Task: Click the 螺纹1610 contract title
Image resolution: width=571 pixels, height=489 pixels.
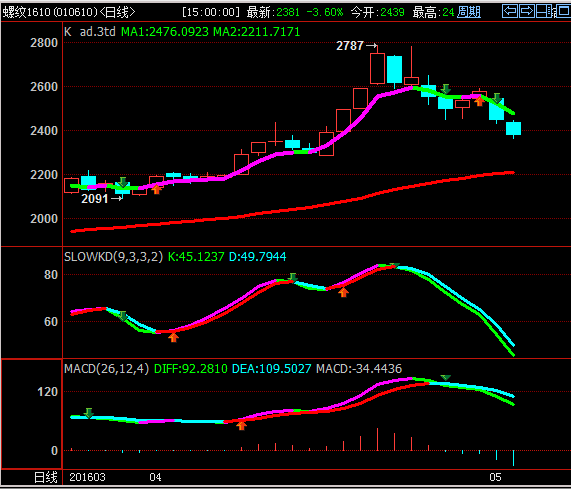Action: pyautogui.click(x=27, y=12)
